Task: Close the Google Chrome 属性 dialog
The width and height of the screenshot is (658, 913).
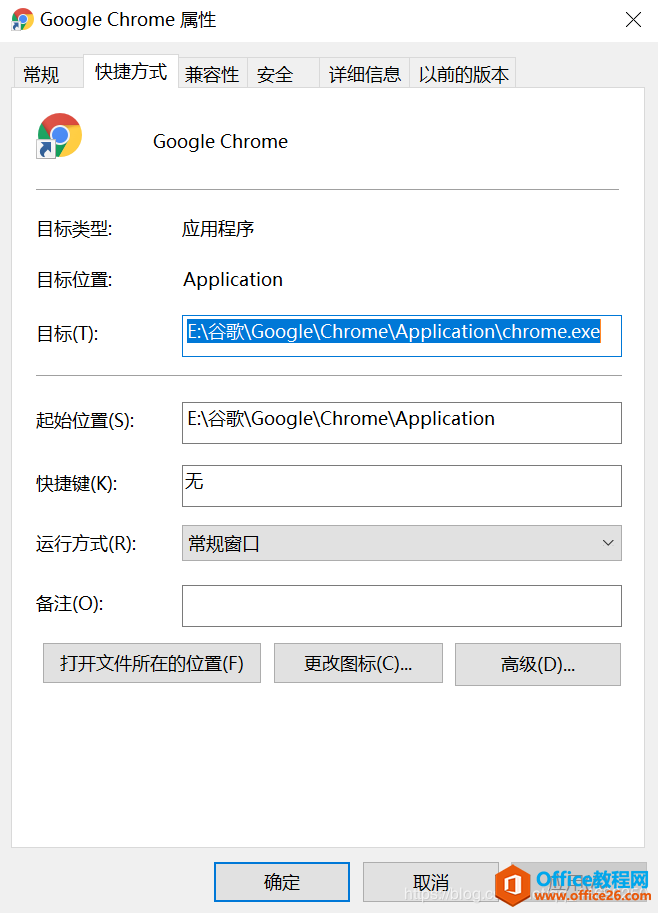Action: click(x=633, y=19)
